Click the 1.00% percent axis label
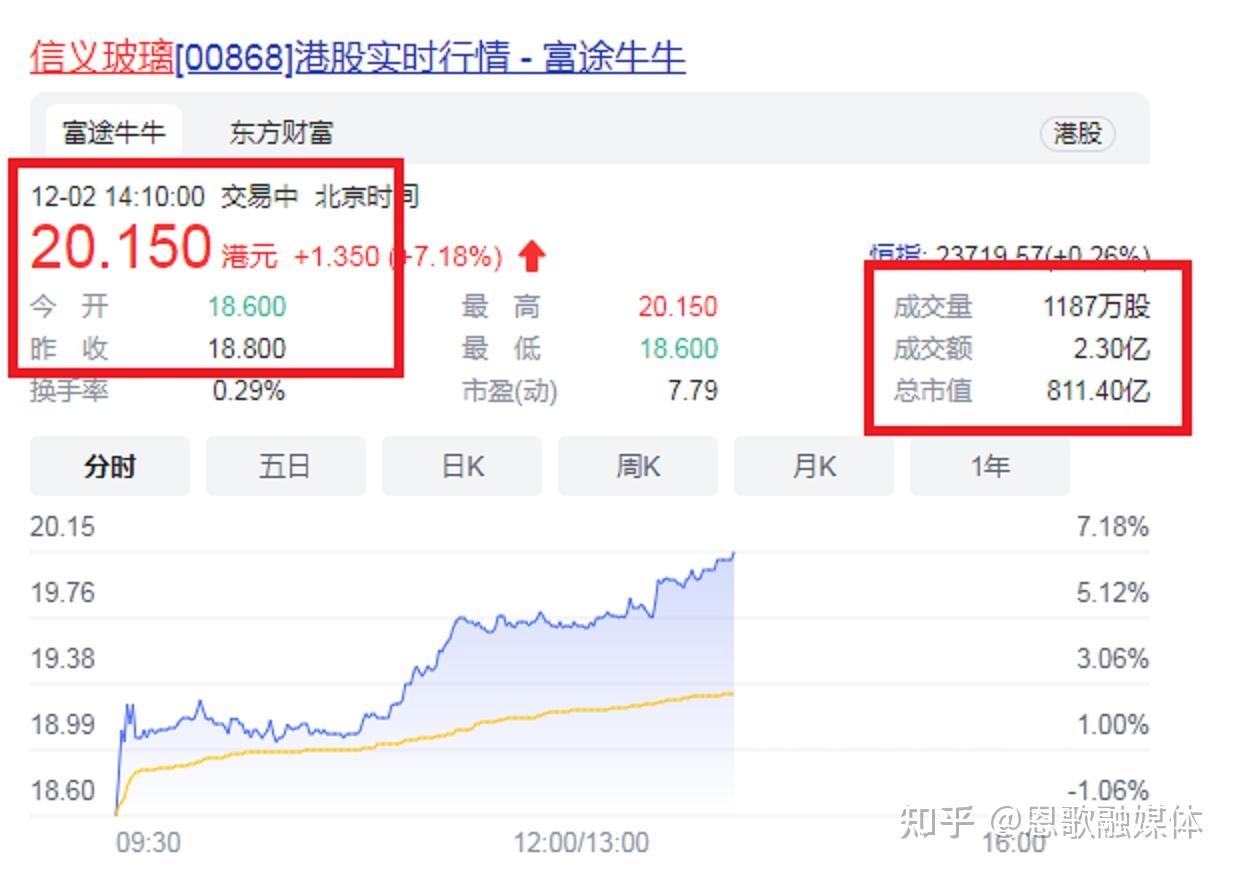1234x872 pixels. point(1113,724)
